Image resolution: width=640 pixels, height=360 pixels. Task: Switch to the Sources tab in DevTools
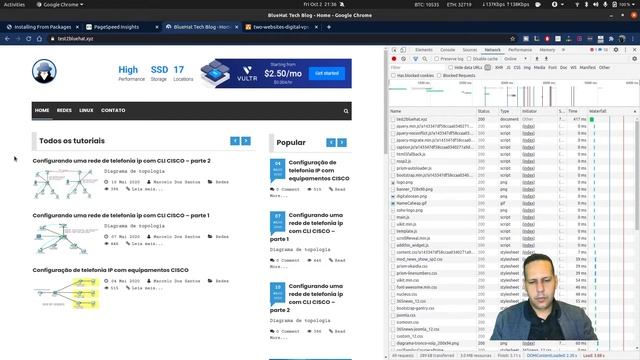[469, 50]
